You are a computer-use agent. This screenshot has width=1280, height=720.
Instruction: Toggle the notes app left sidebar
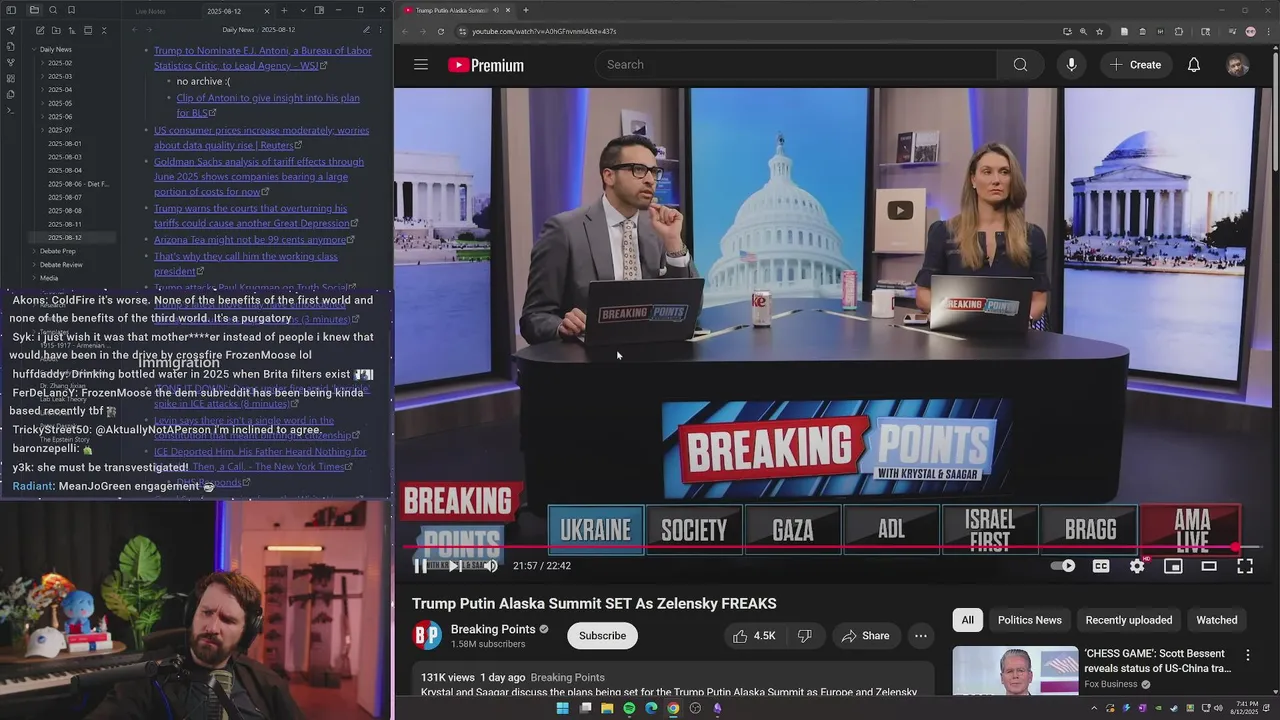point(12,10)
